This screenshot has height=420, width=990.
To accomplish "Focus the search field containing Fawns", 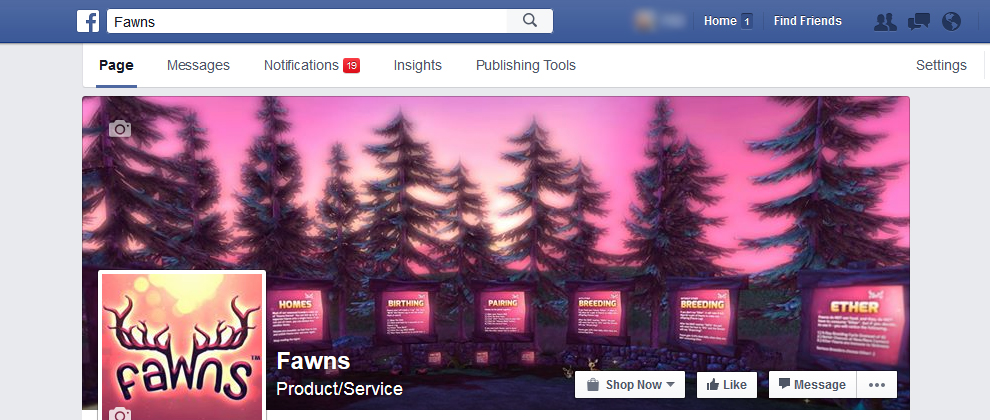I will coord(307,21).
